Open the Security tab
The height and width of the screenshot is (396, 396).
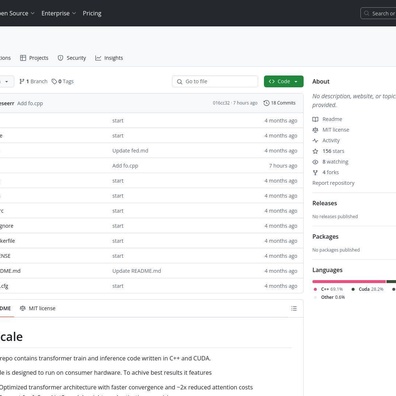click(72, 58)
